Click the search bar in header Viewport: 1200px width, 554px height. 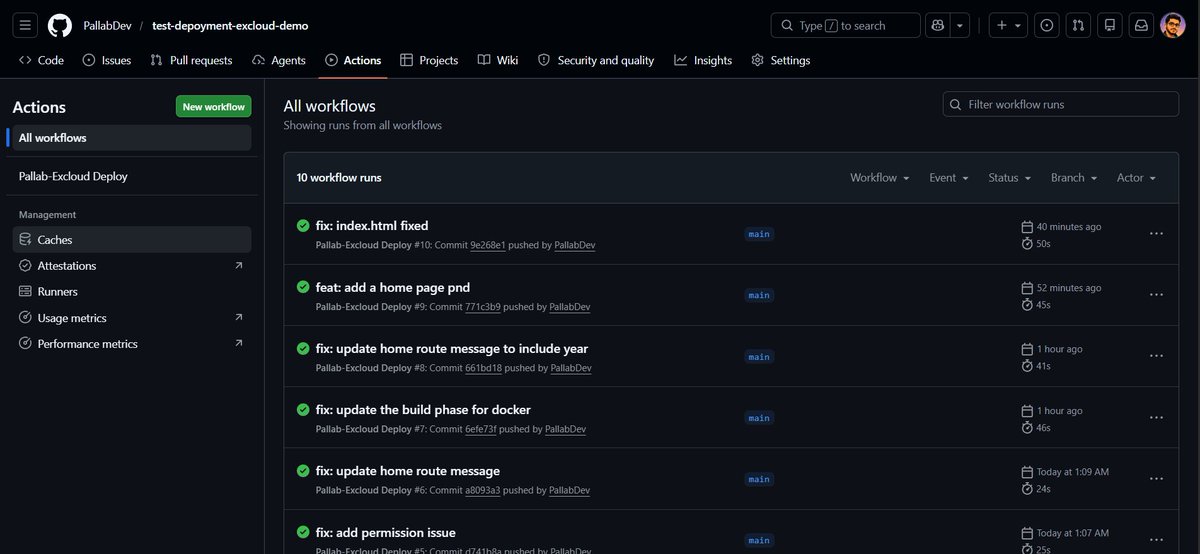pyautogui.click(x=846, y=25)
